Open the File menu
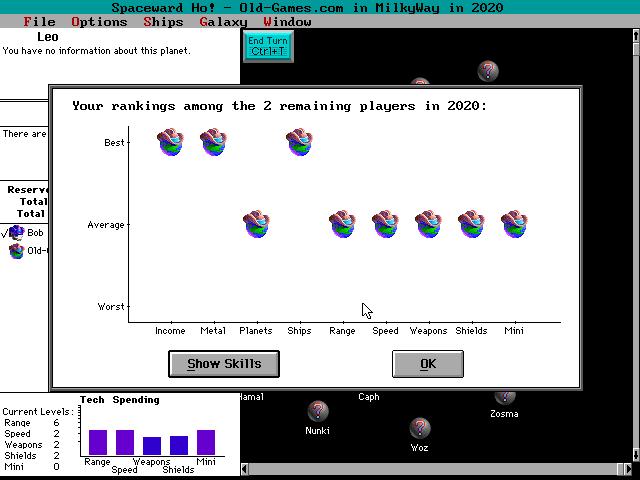This screenshot has height=480, width=640. coord(39,22)
